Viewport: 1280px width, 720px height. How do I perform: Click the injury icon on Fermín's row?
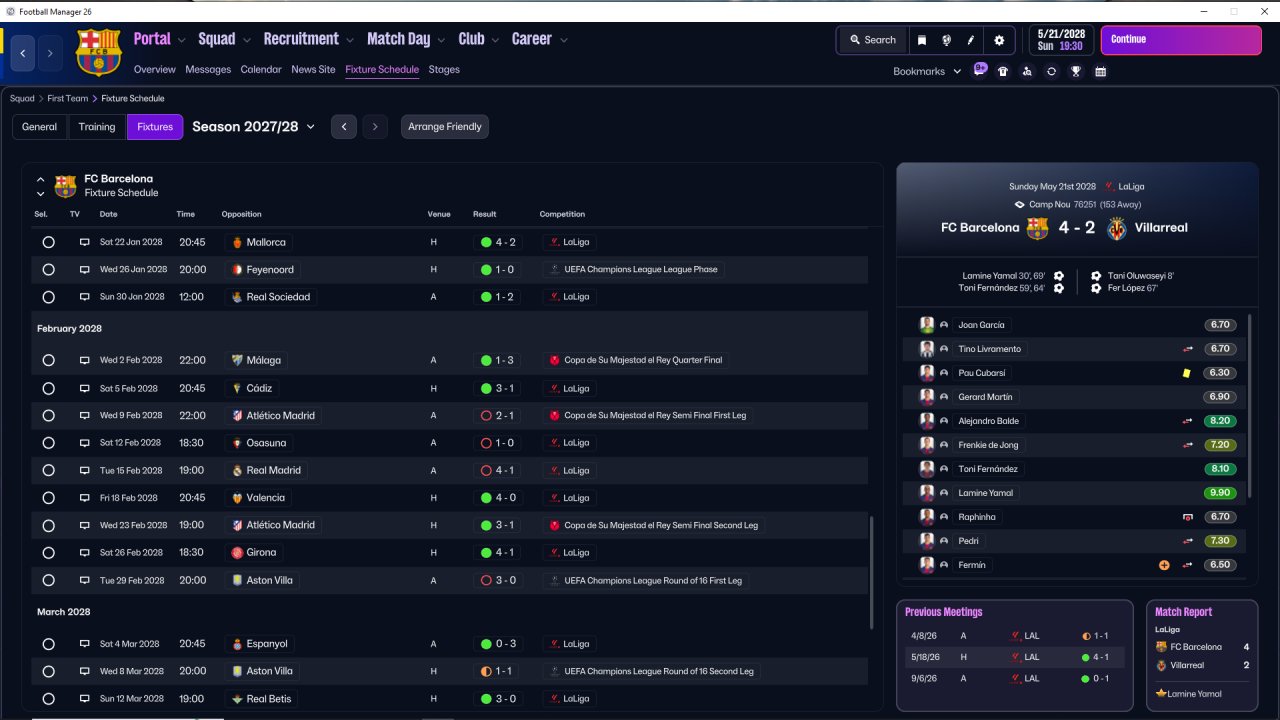(x=1164, y=565)
